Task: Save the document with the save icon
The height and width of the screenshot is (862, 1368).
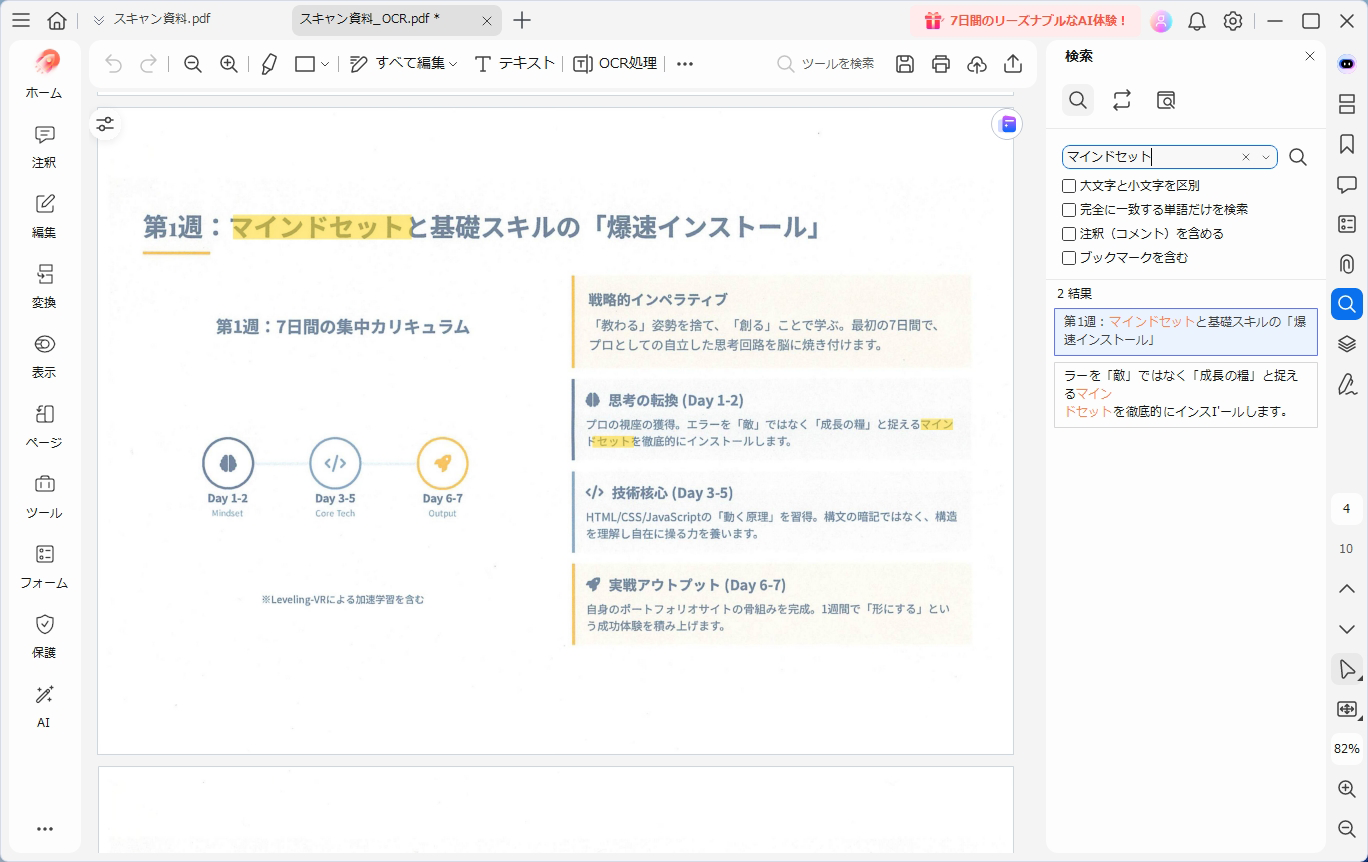Action: click(904, 63)
